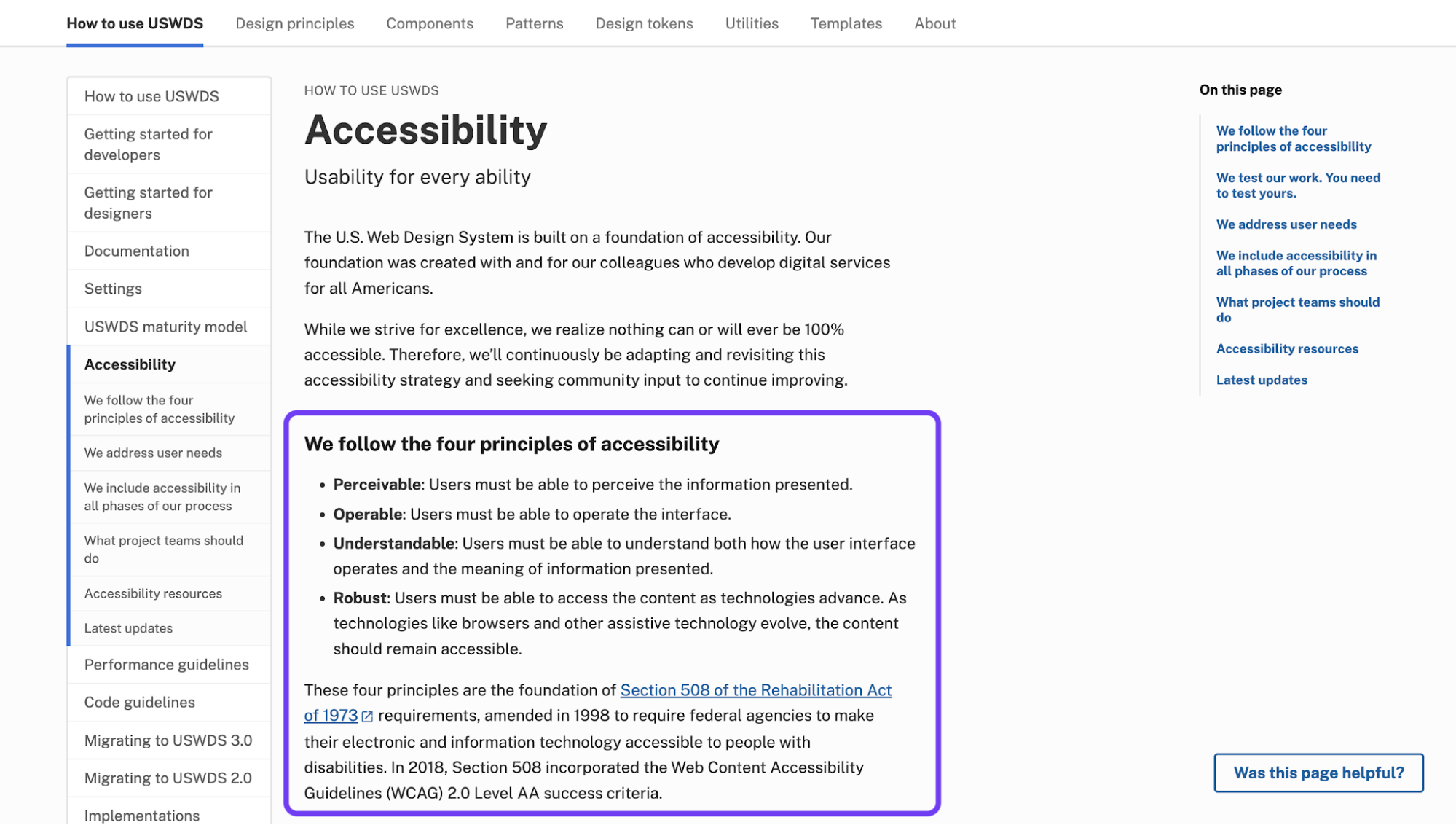Select the Templates top navigation item
Image resolution: width=1456 pixels, height=825 pixels.
[846, 23]
